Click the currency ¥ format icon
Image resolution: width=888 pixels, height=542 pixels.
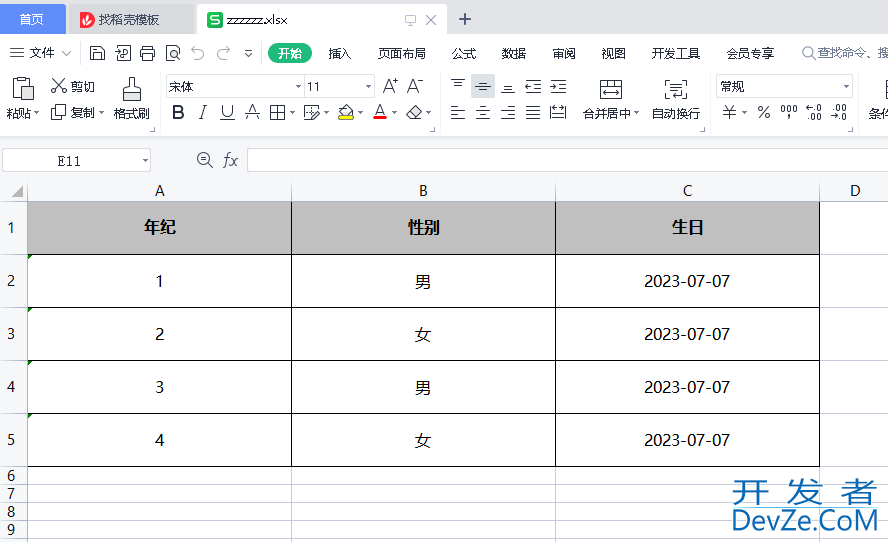(729, 112)
